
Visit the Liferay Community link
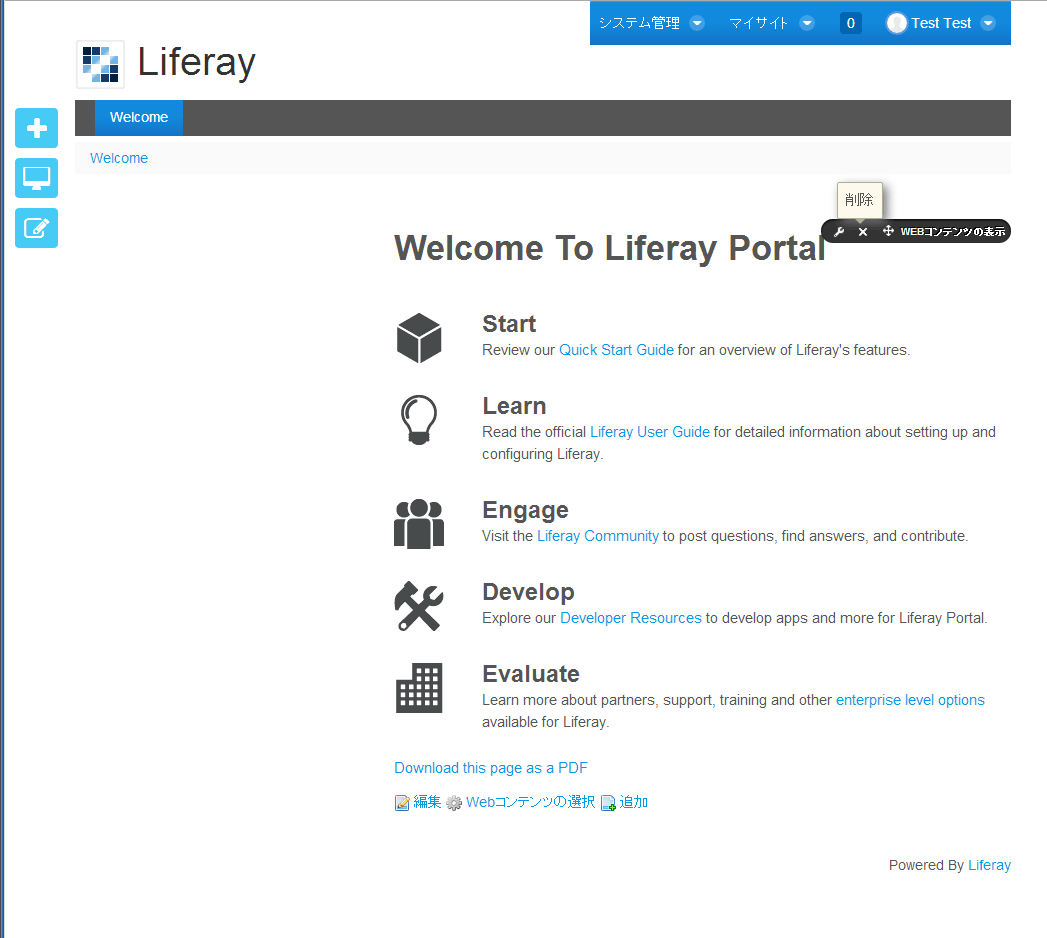point(598,536)
